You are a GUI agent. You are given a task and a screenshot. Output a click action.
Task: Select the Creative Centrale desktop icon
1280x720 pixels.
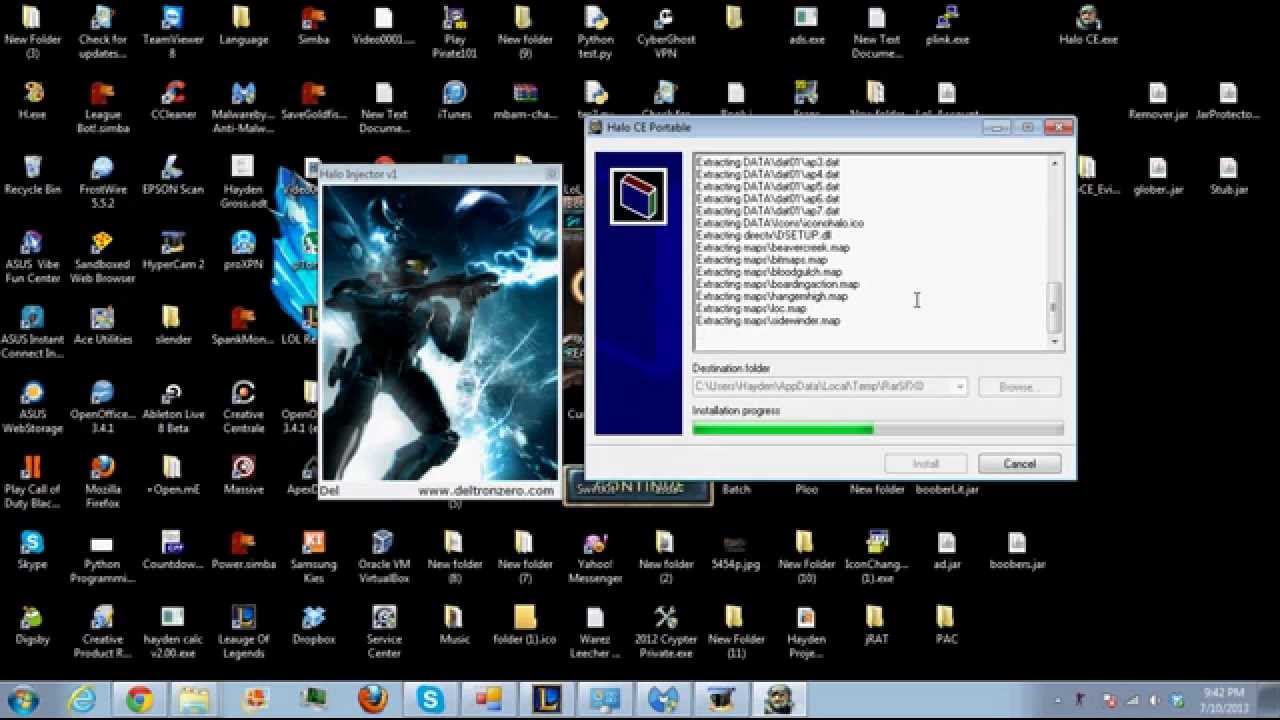tap(243, 407)
